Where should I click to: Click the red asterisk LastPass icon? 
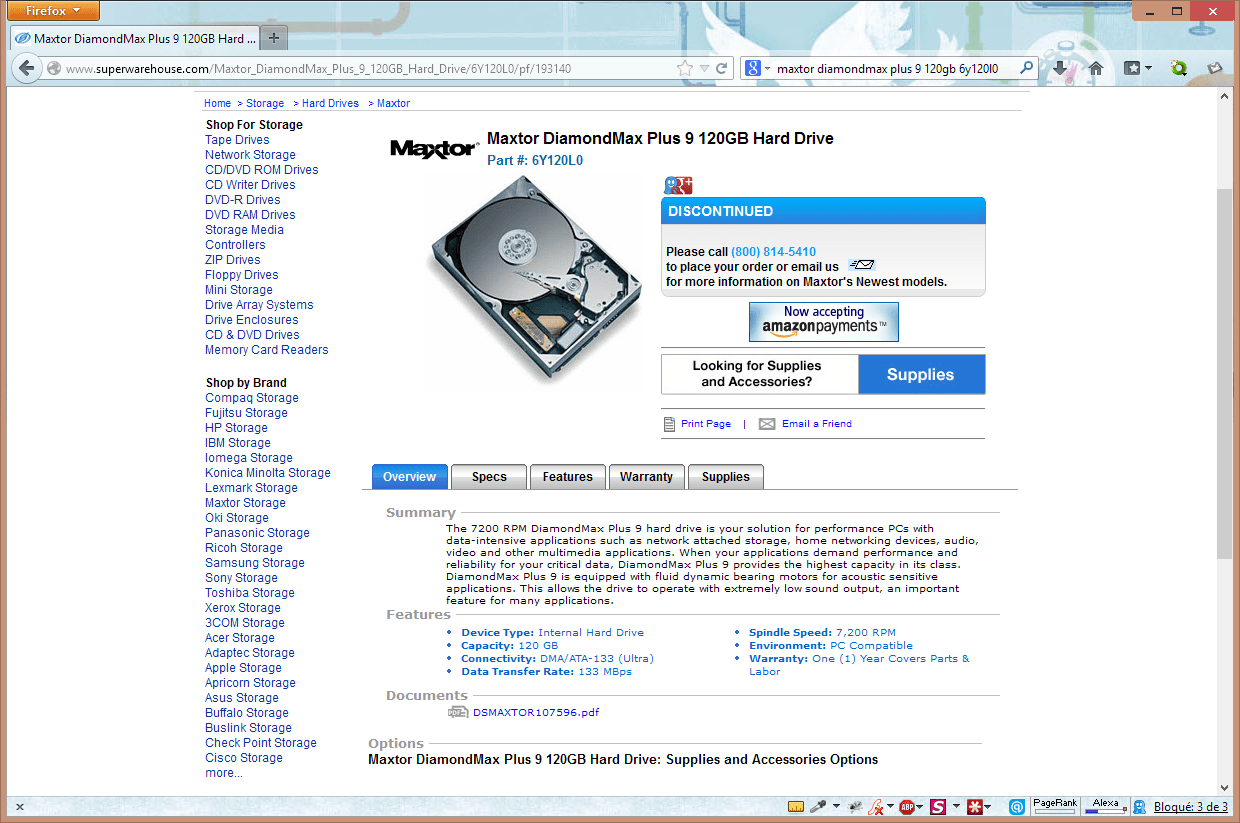pyautogui.click(x=973, y=806)
